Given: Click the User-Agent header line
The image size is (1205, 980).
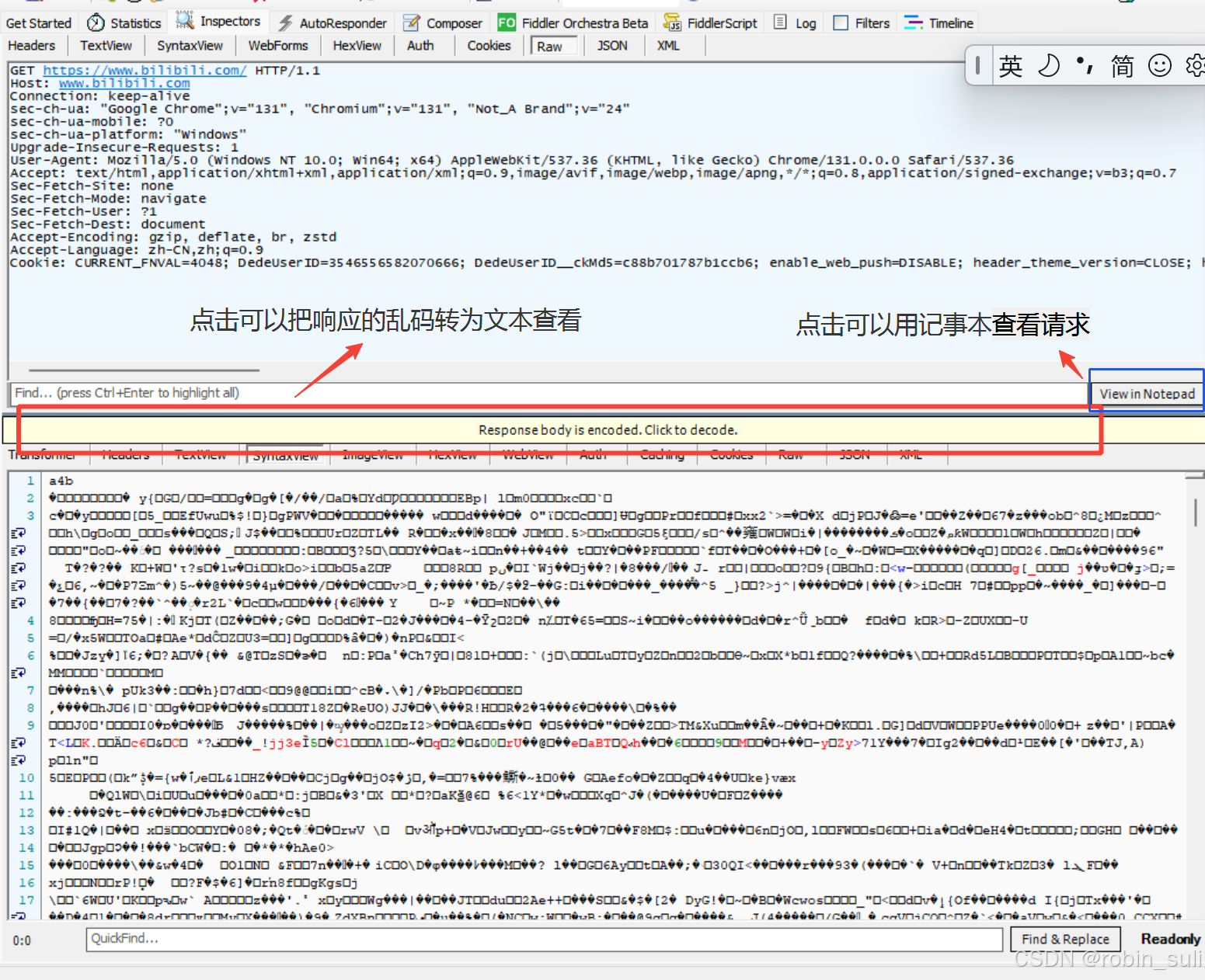Looking at the screenshot, I should point(512,160).
